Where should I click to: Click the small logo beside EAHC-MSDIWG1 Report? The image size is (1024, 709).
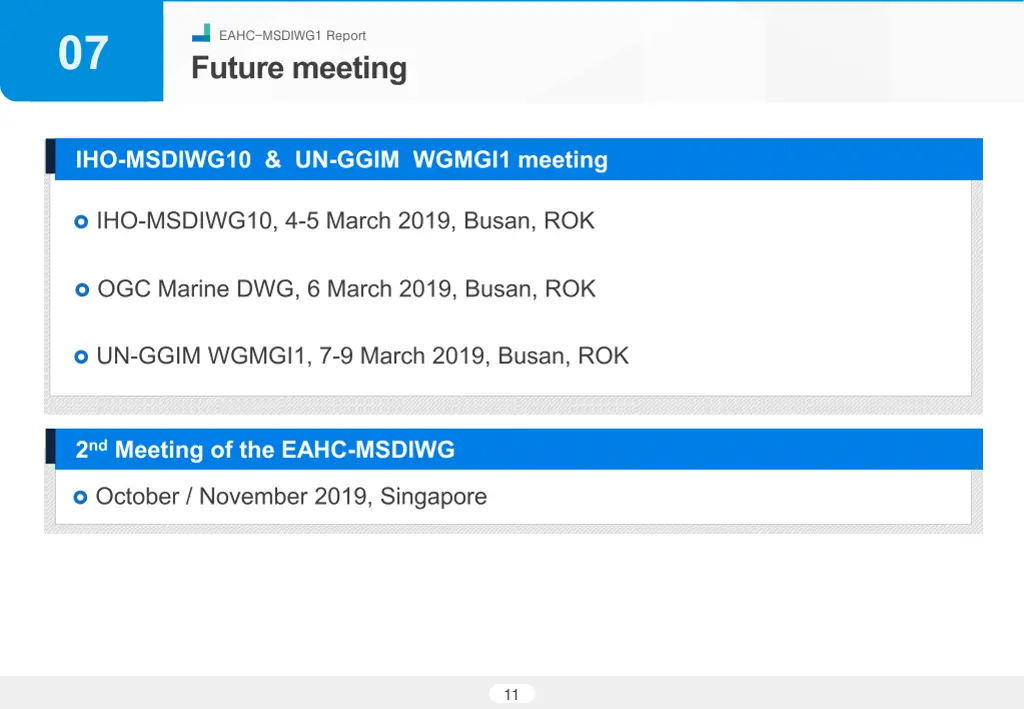pos(201,33)
